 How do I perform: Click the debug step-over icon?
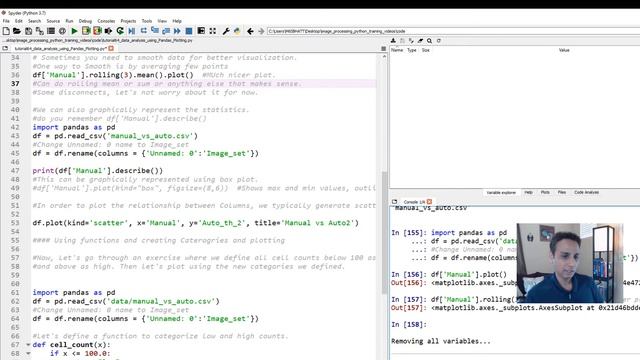click(x=144, y=31)
